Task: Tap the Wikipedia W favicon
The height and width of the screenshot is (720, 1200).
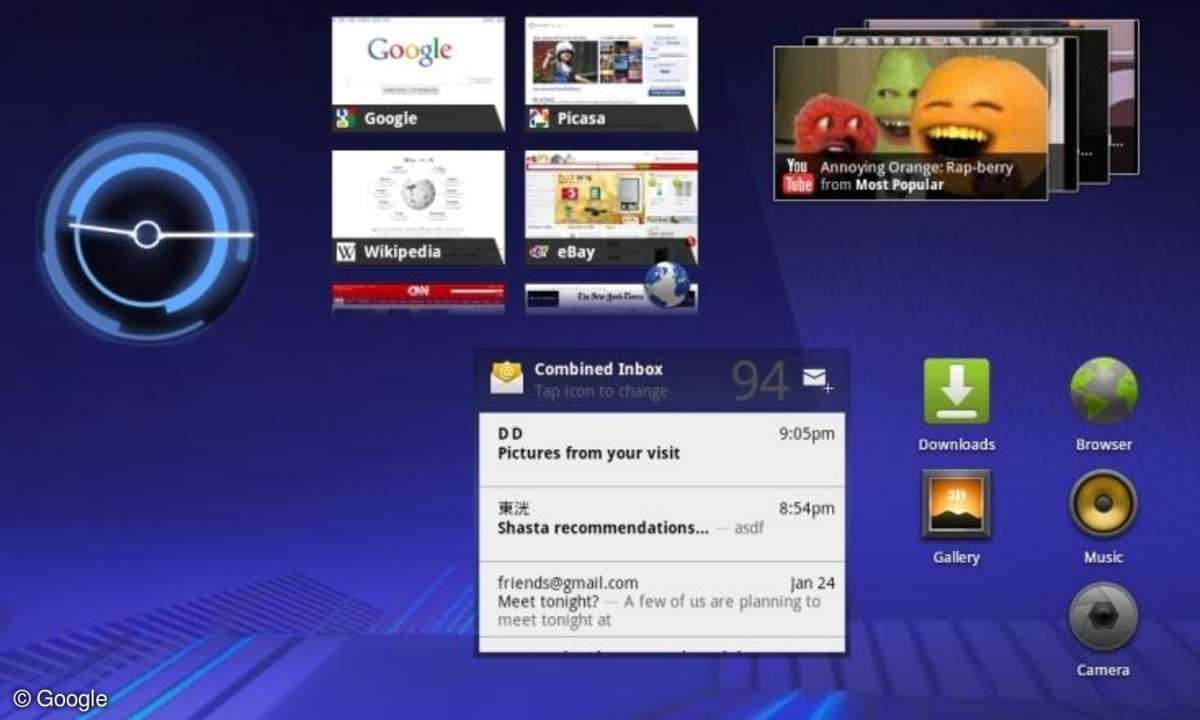Action: click(x=346, y=252)
